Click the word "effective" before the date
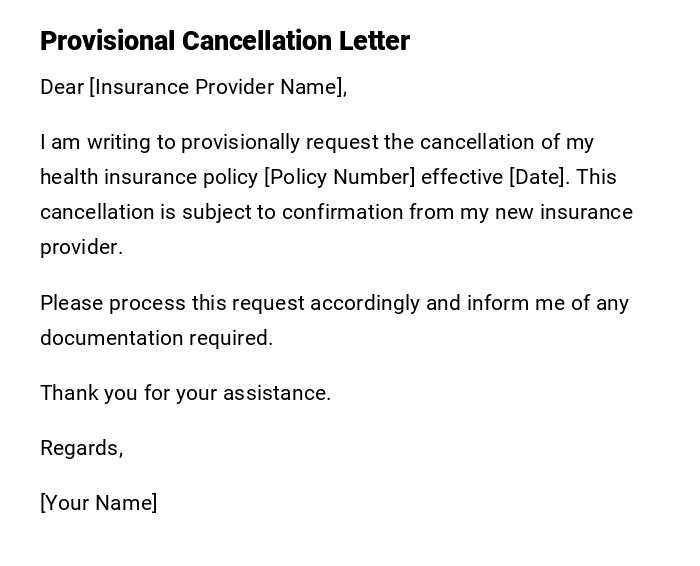700x566 pixels. [x=461, y=177]
